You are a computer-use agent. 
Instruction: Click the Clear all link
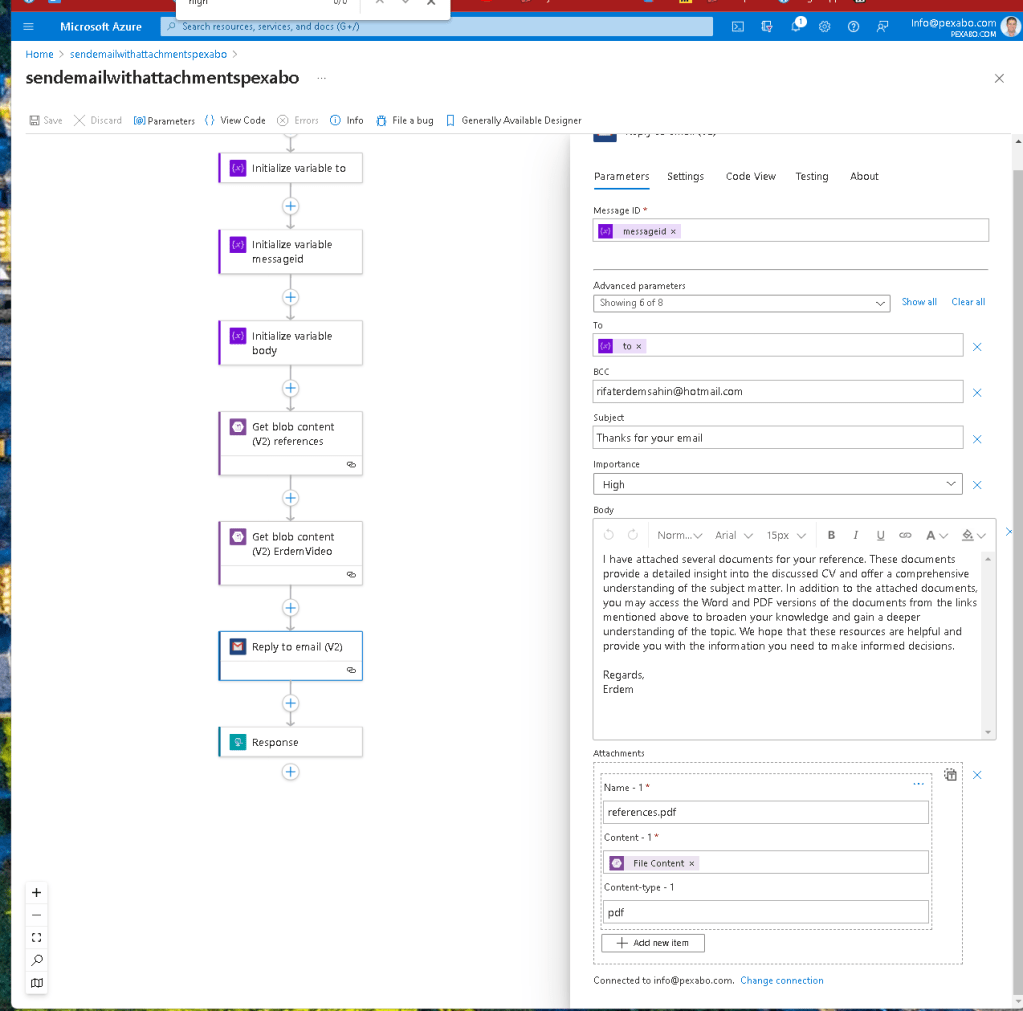click(968, 302)
